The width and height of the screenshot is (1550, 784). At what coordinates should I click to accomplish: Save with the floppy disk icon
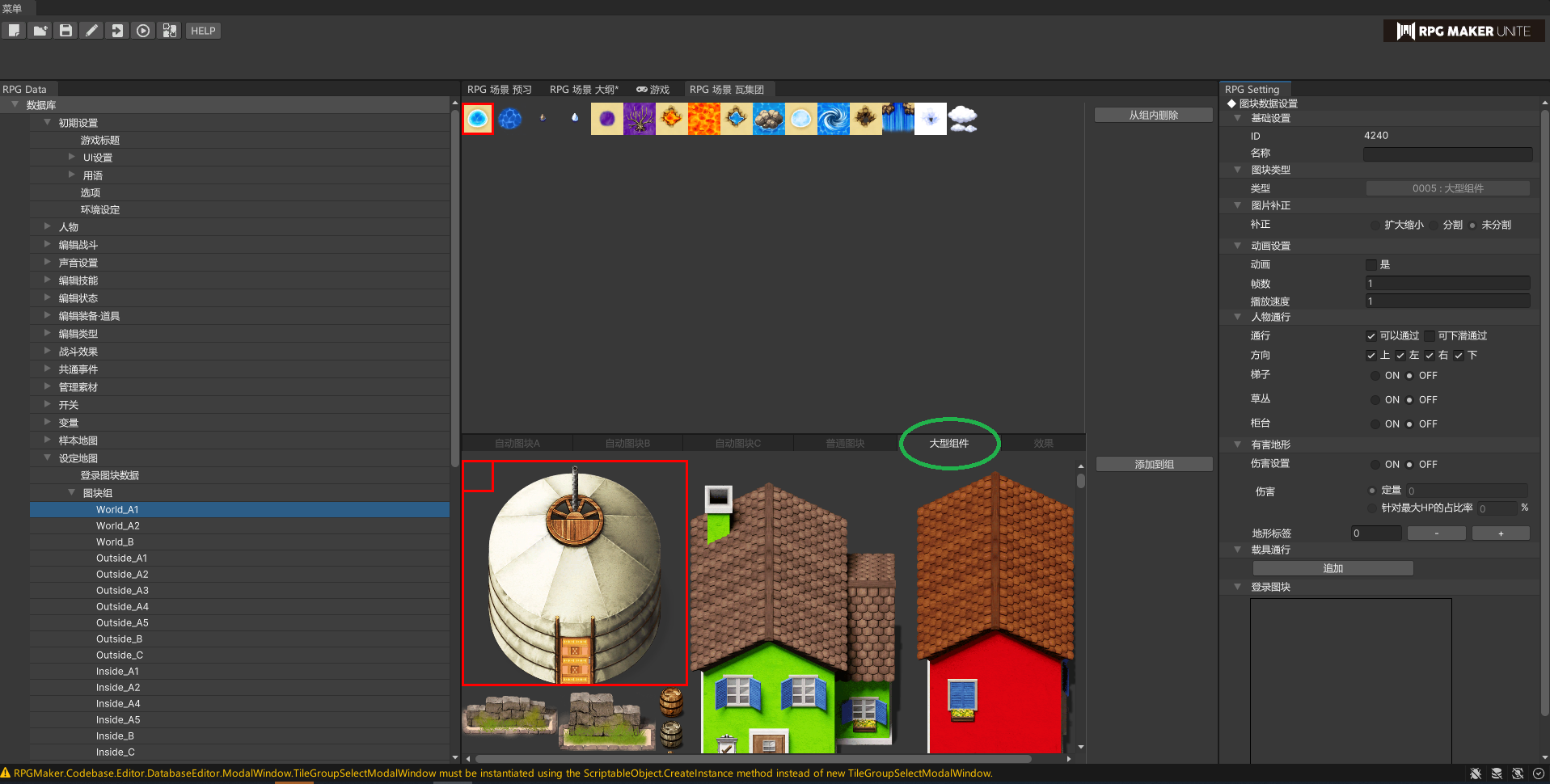[x=66, y=31]
